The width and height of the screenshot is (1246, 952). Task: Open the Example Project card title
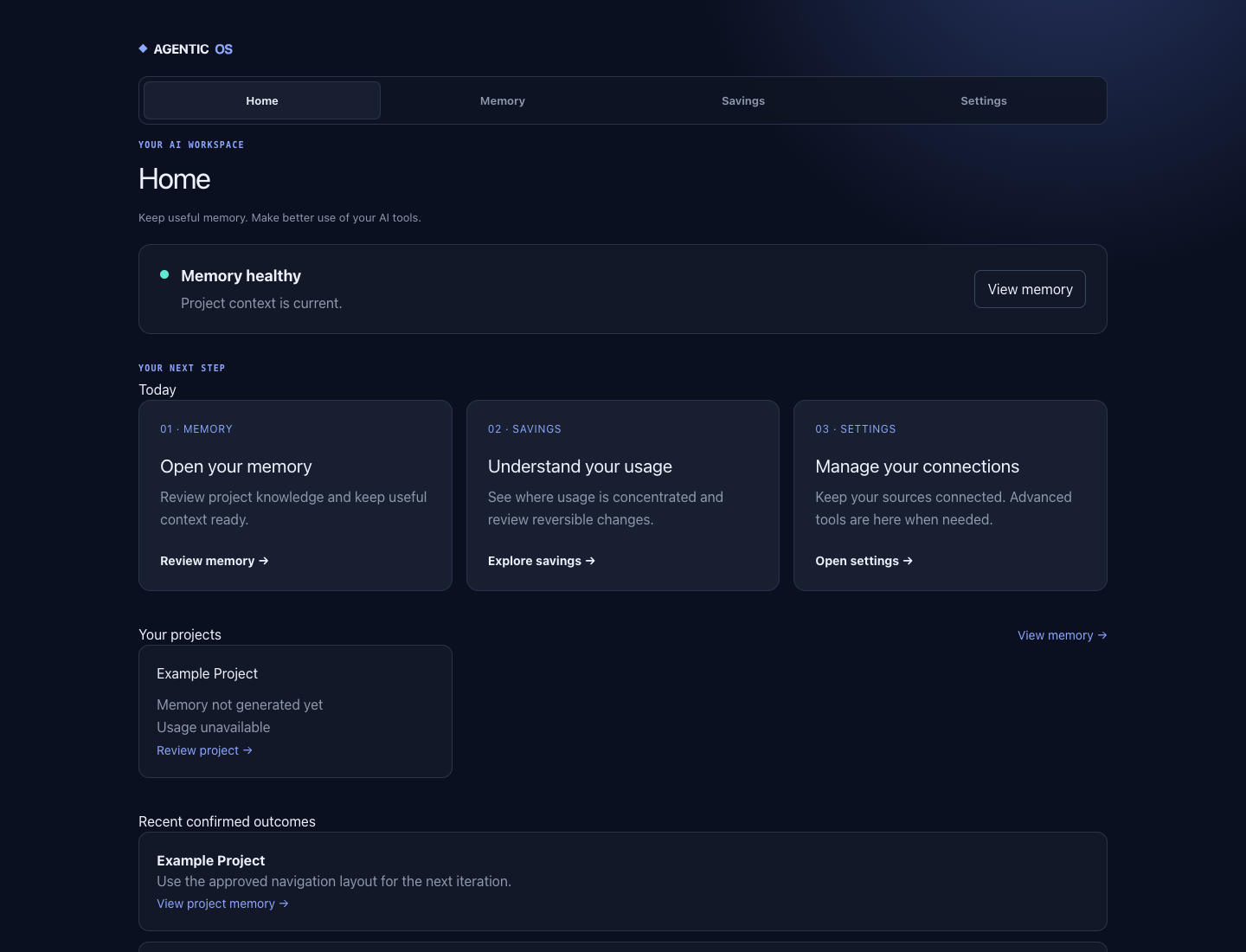click(x=208, y=673)
